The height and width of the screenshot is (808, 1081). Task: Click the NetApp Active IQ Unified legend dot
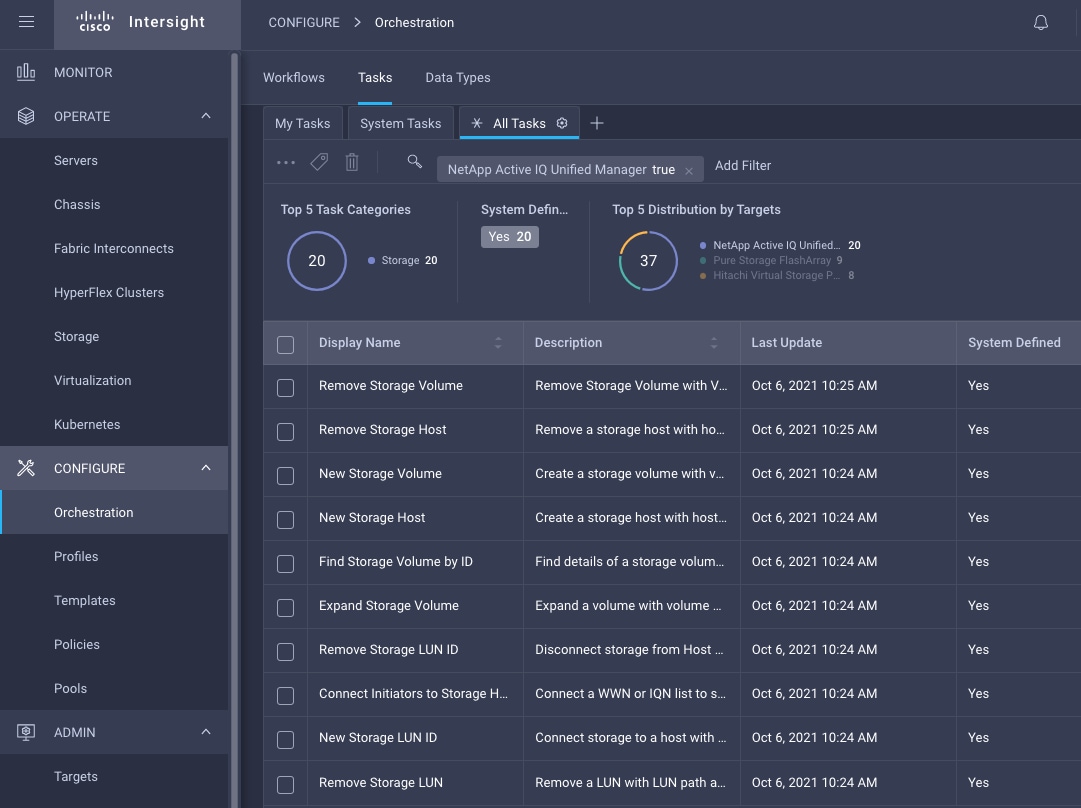point(703,245)
